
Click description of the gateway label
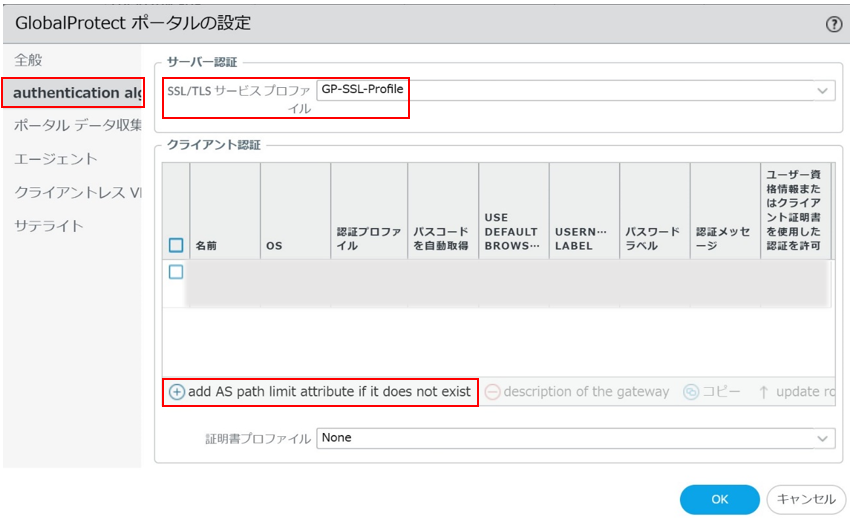[x=586, y=392]
